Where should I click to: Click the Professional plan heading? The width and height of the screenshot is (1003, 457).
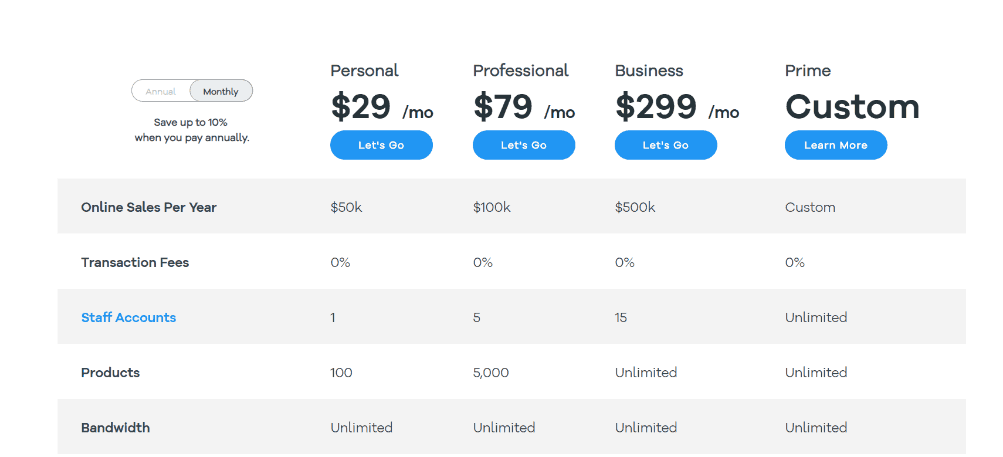(521, 70)
